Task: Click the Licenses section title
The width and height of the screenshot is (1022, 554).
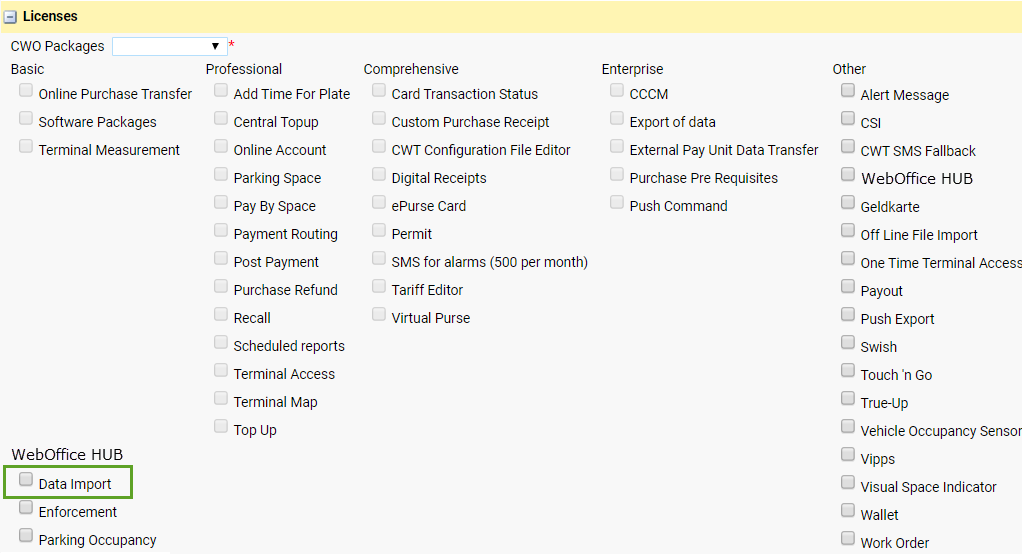Action: (50, 16)
